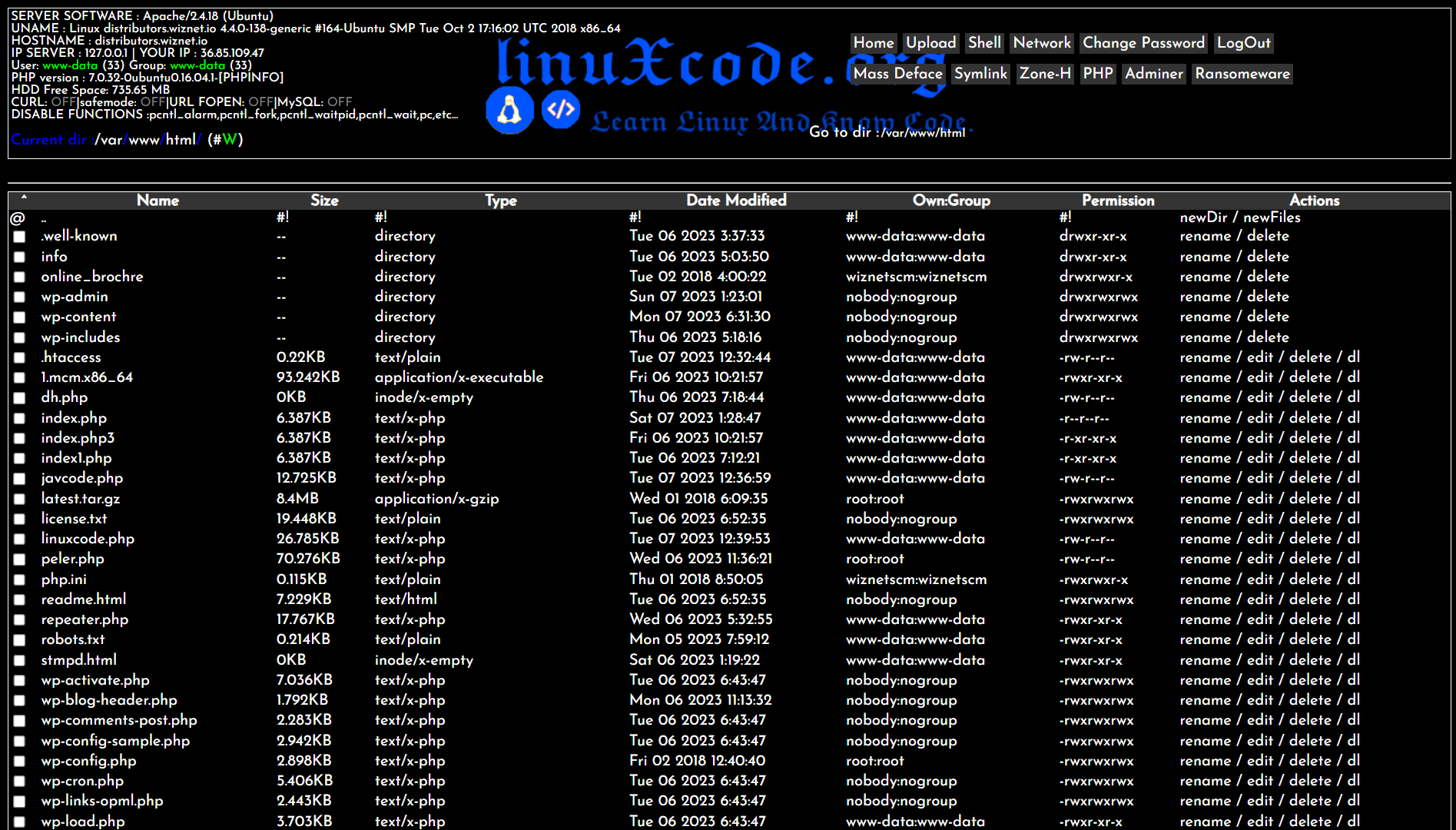Open the Upload page
The width and height of the screenshot is (1456, 830).
tap(931, 43)
